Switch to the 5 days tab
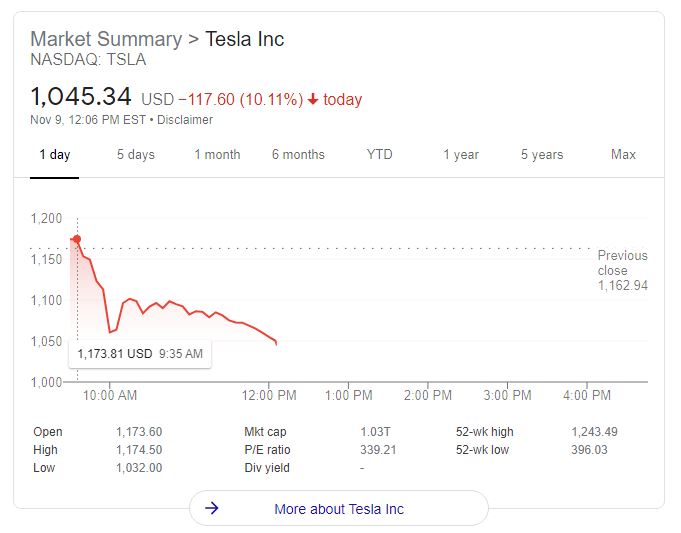The height and width of the screenshot is (533, 681). tap(135, 155)
